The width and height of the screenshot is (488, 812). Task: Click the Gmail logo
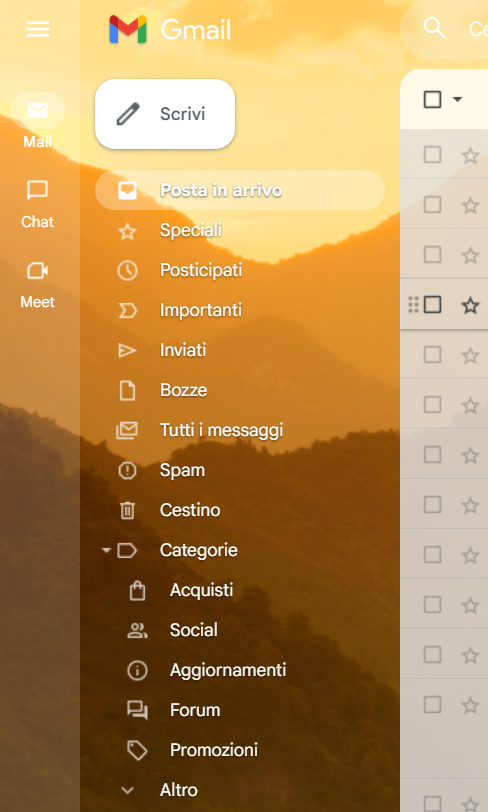170,29
